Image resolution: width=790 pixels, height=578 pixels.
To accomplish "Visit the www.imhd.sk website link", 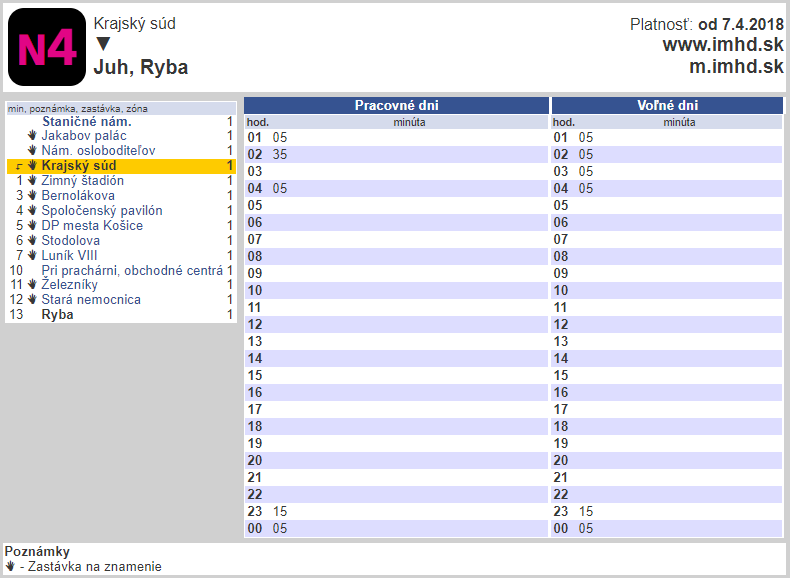I will point(722,45).
